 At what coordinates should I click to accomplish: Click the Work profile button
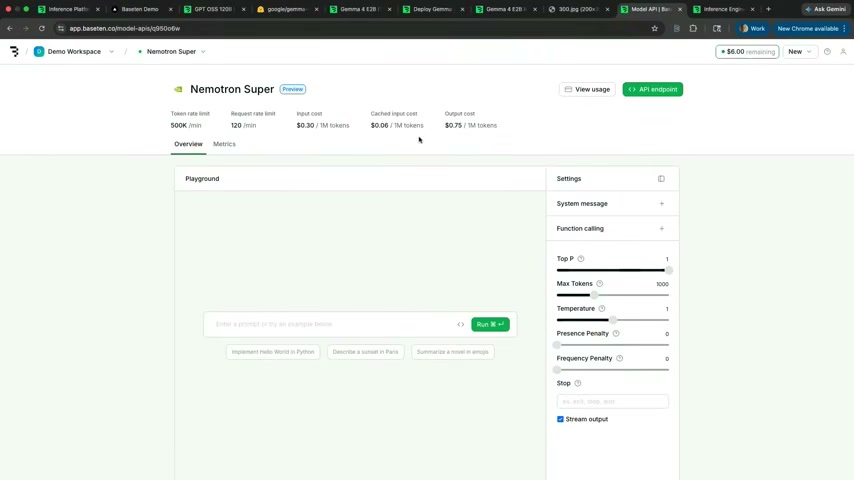click(x=752, y=28)
